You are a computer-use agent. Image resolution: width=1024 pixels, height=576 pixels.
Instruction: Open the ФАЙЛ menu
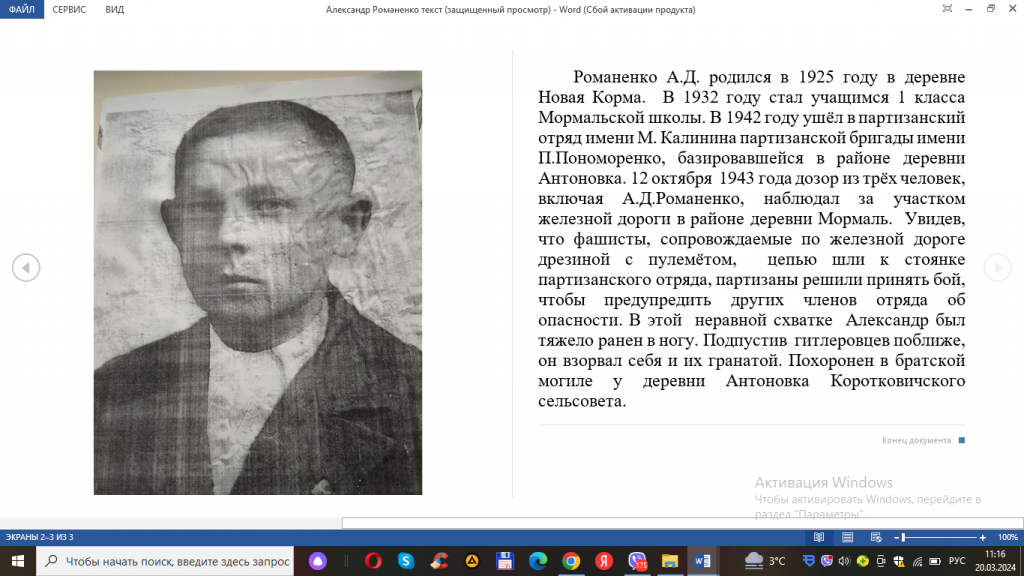(22, 9)
